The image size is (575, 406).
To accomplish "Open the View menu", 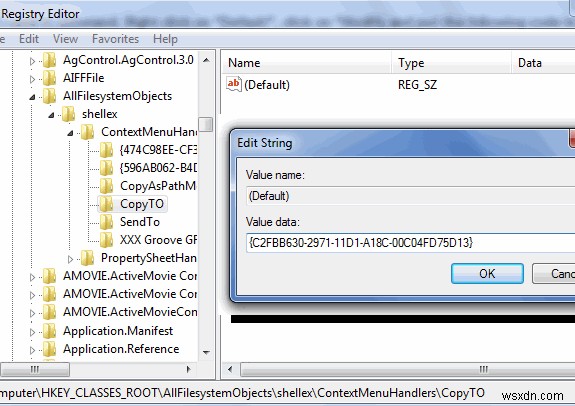I will click(65, 39).
